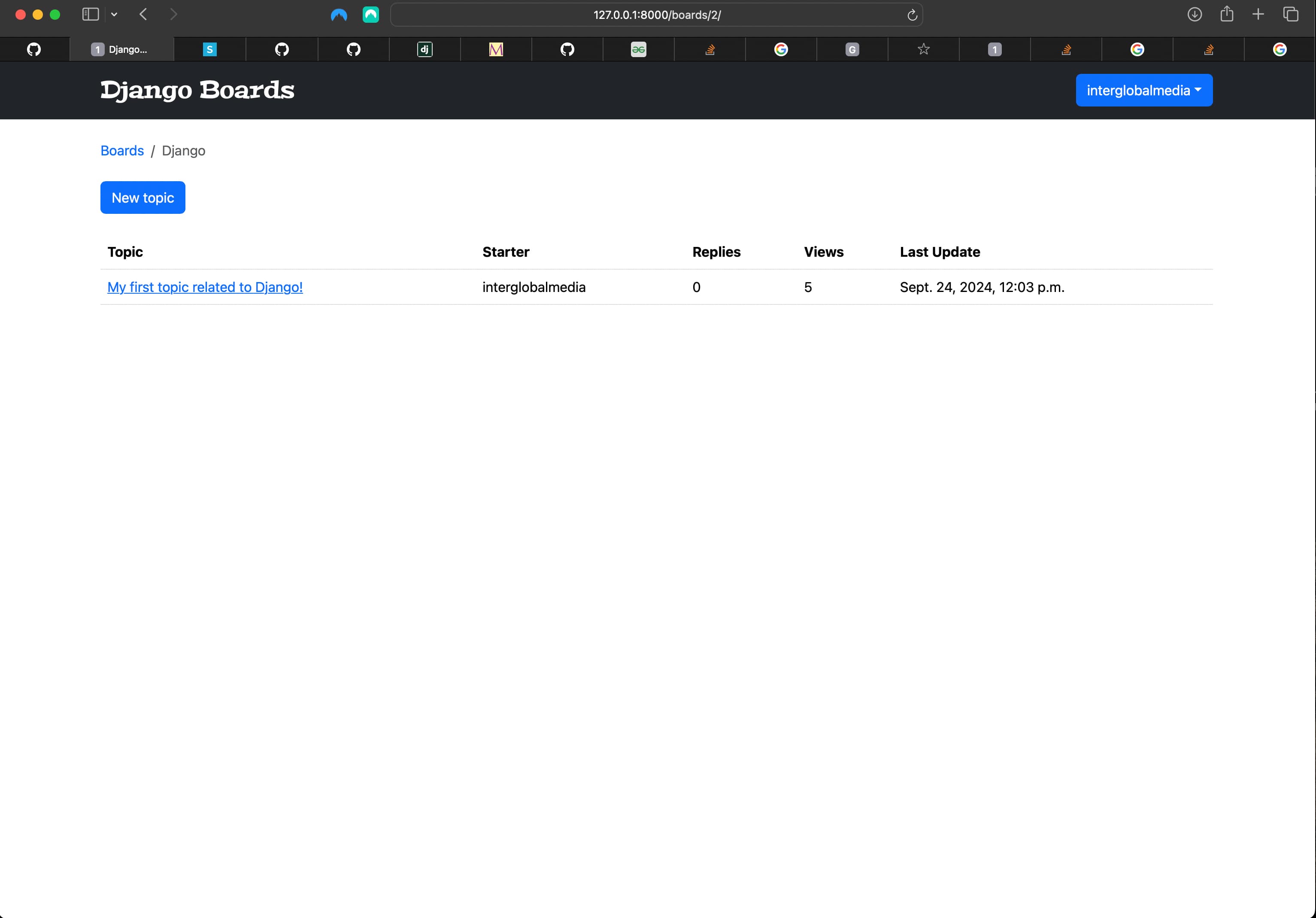This screenshot has width=1316, height=918.
Task: Go back to the previous page
Action: click(x=143, y=14)
